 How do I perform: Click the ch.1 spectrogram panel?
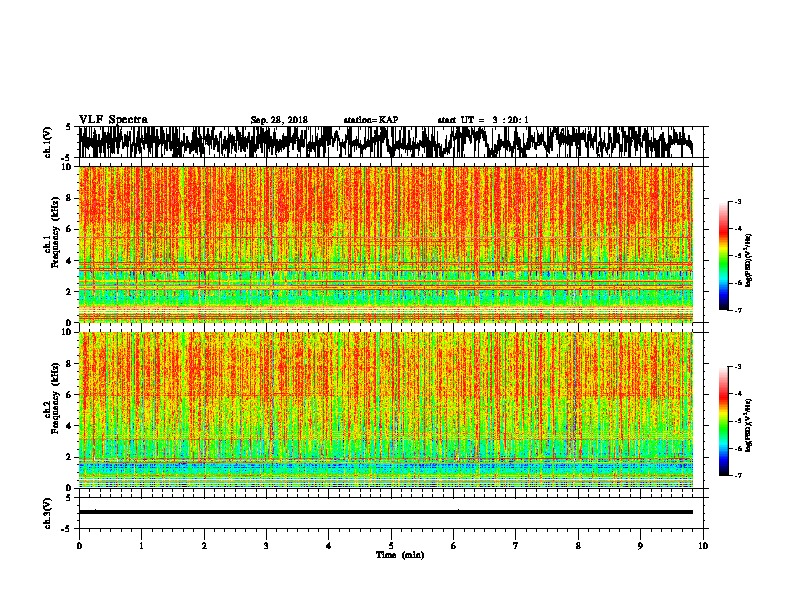click(386, 244)
